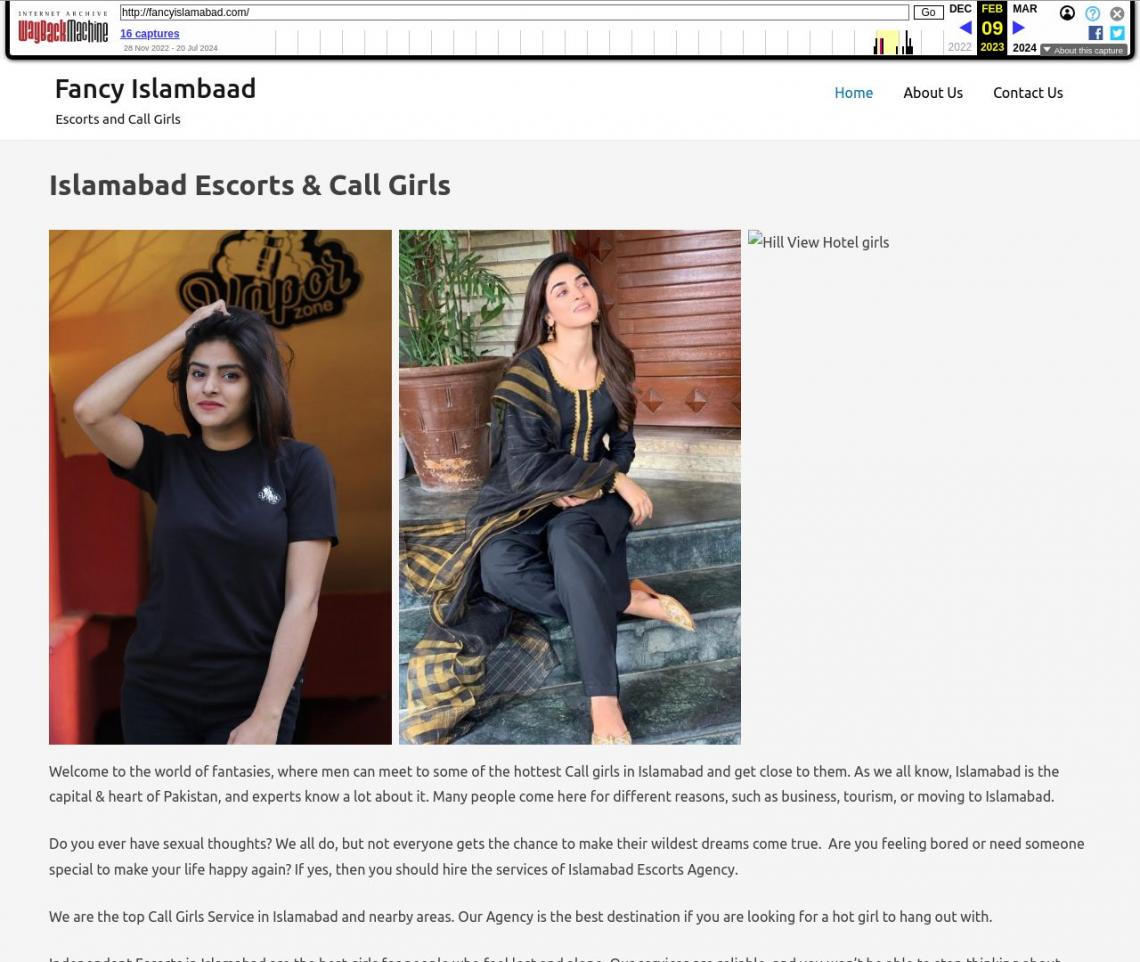The width and height of the screenshot is (1140, 962).
Task: Select the 2022 year in capture calendar
Action: (x=960, y=47)
